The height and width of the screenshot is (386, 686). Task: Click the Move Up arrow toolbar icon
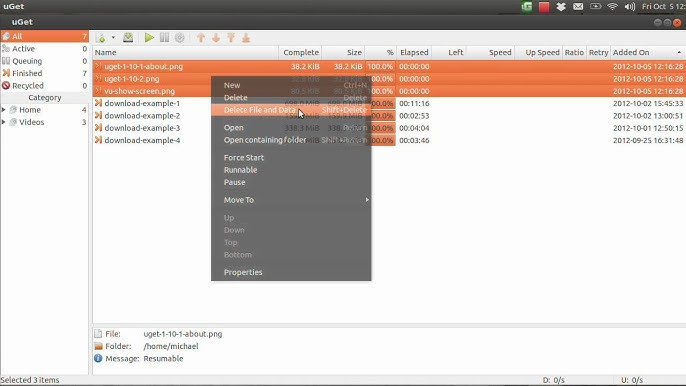coord(201,38)
